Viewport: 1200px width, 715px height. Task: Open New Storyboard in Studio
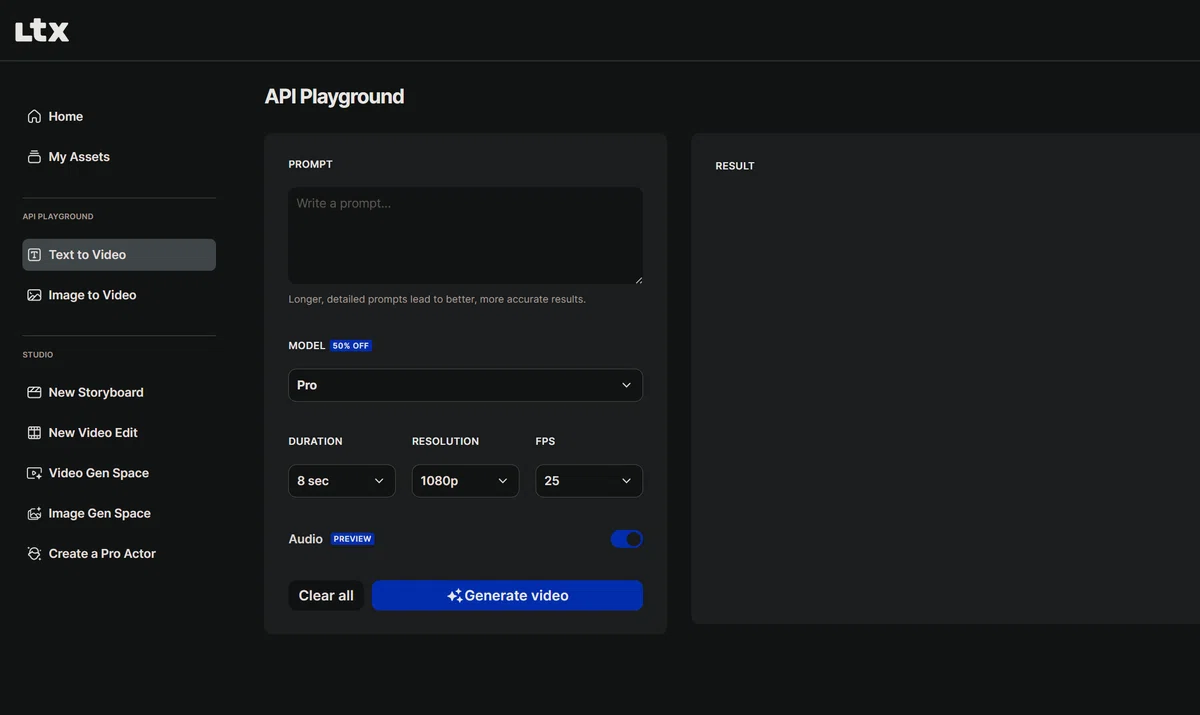point(119,393)
